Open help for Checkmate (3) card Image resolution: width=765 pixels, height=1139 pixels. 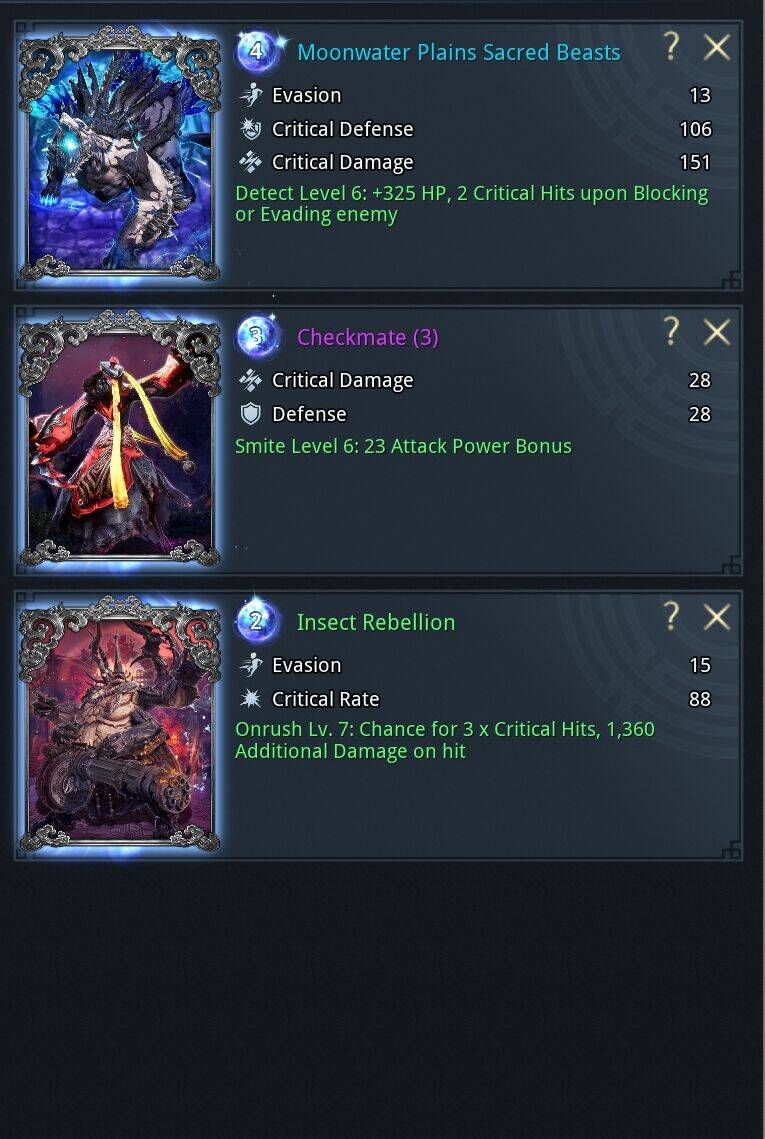pos(671,333)
